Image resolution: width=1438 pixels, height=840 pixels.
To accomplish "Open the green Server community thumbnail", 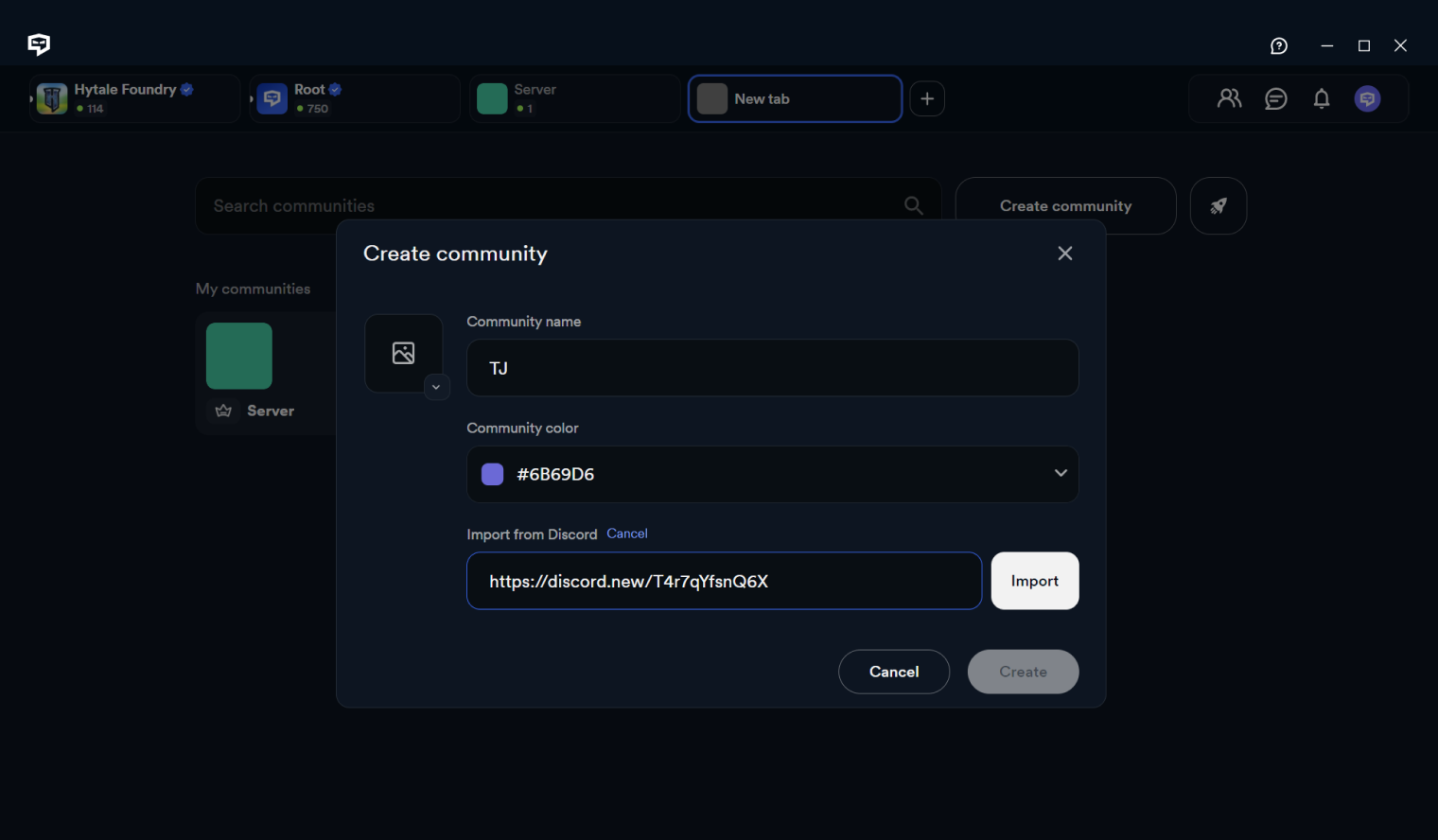I will [239, 356].
